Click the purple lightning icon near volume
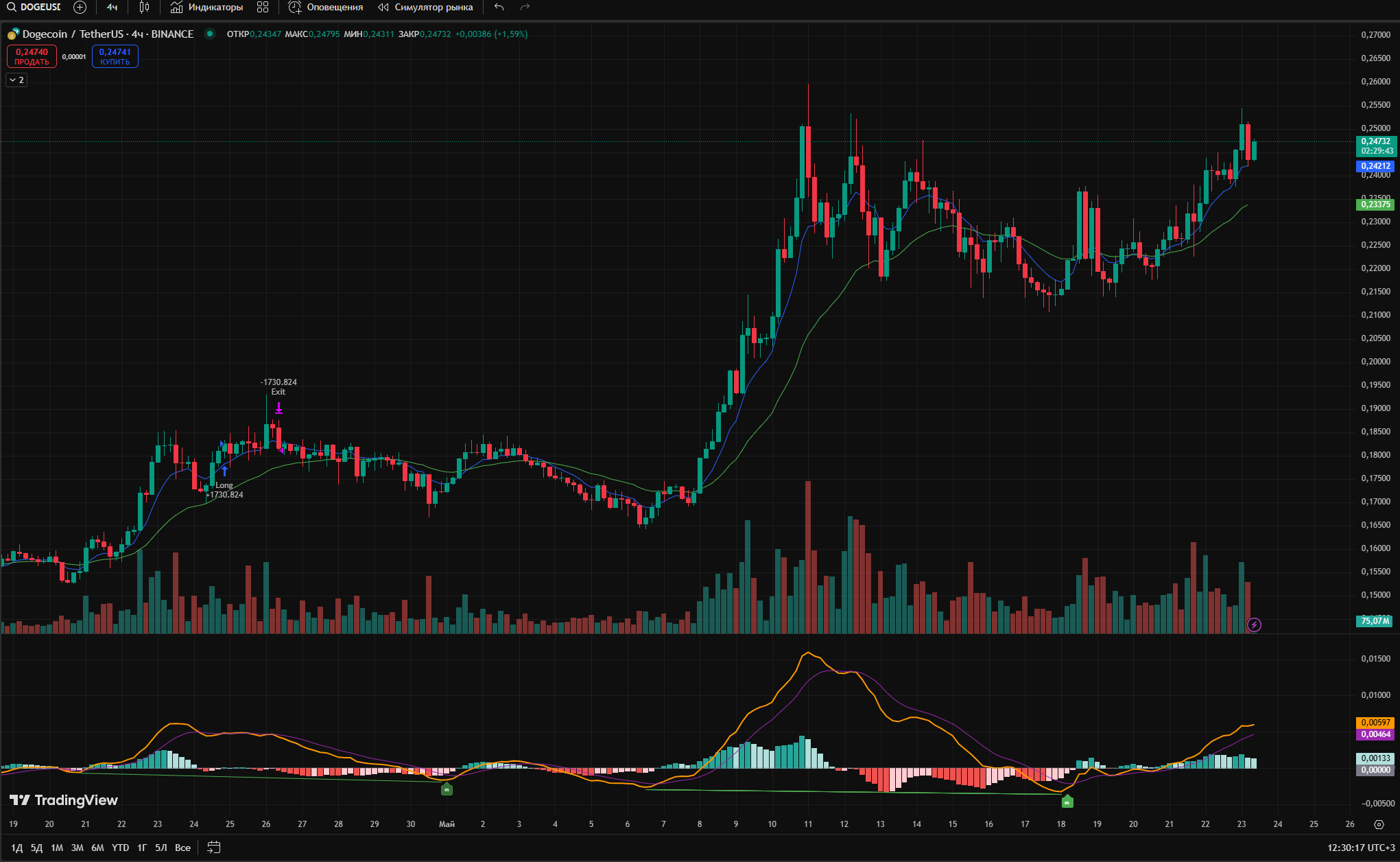The image size is (1400, 862). point(1254,625)
